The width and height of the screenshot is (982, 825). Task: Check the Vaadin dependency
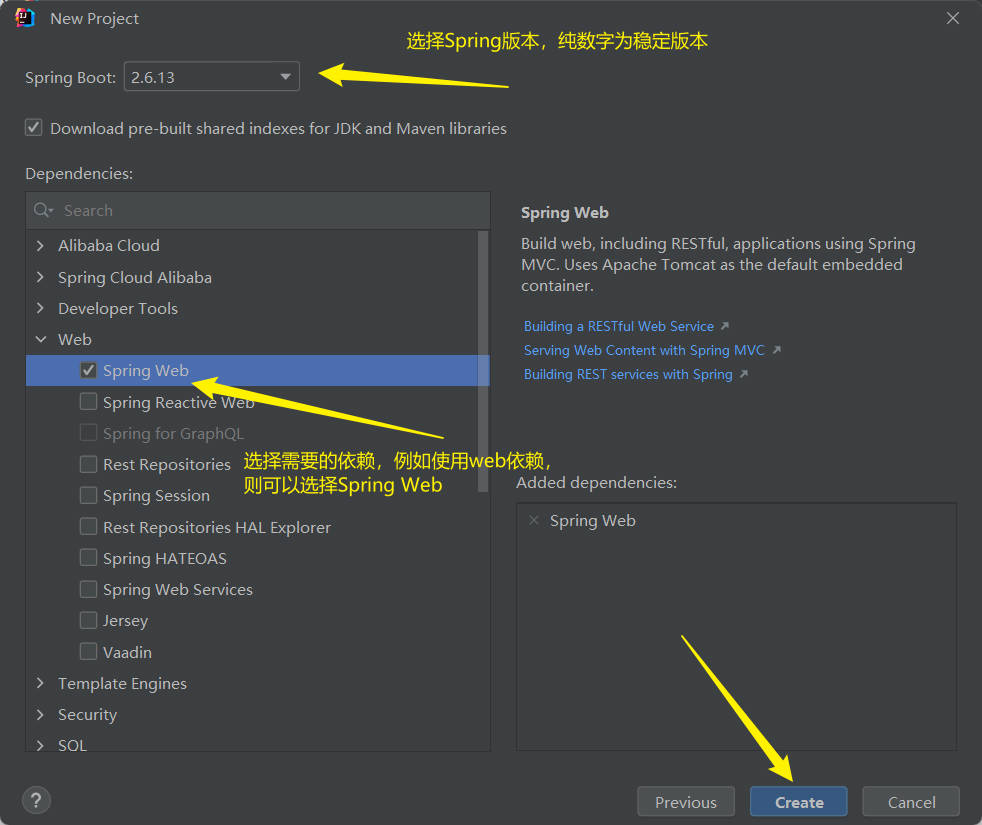pos(88,651)
